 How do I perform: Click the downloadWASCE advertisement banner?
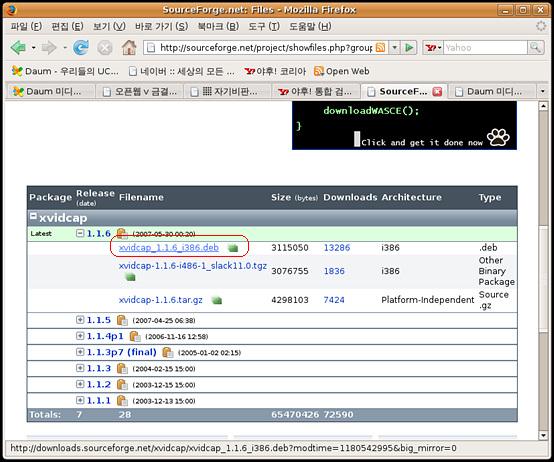tap(404, 125)
